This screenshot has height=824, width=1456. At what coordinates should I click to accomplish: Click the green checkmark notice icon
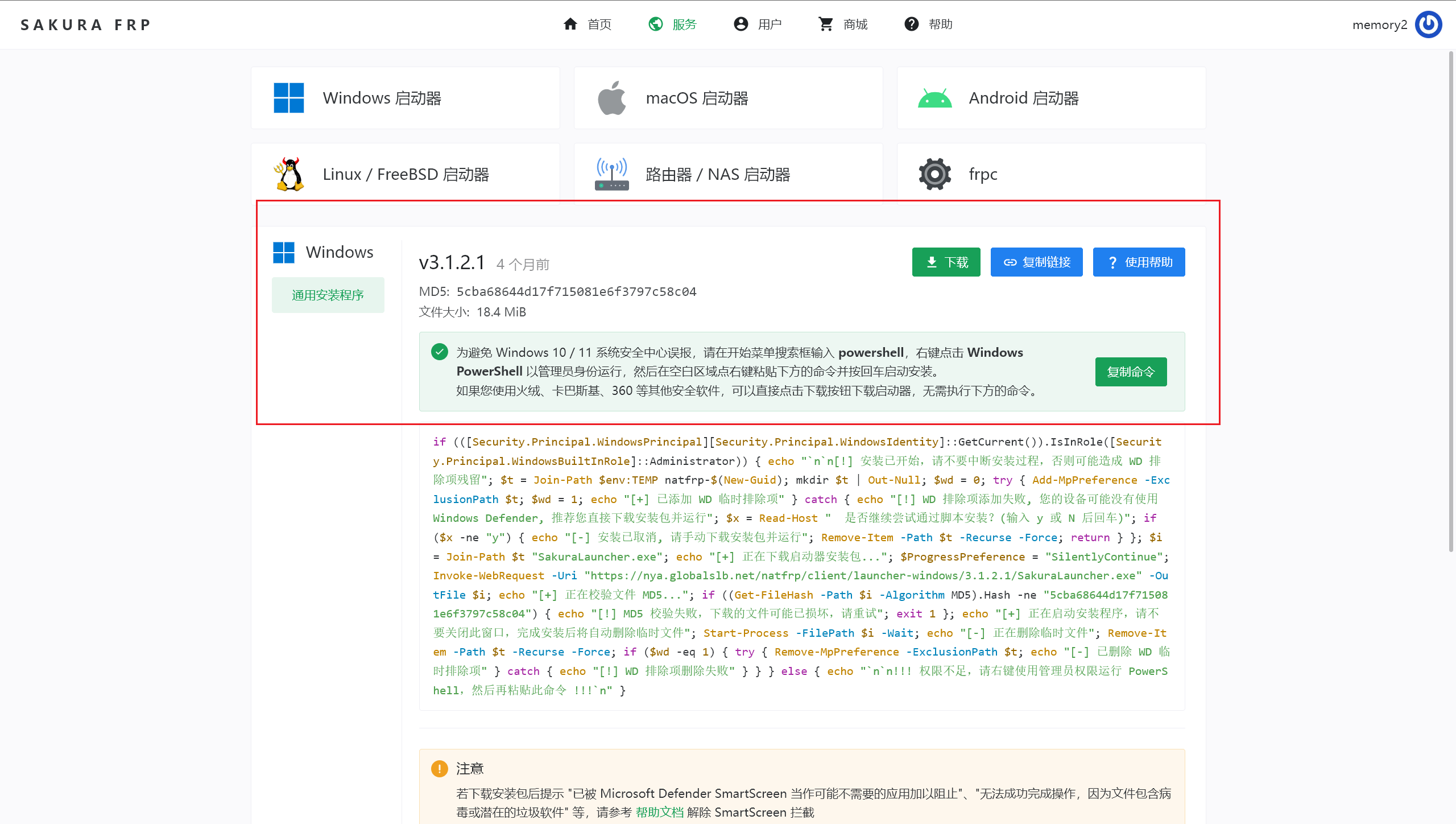coord(439,352)
